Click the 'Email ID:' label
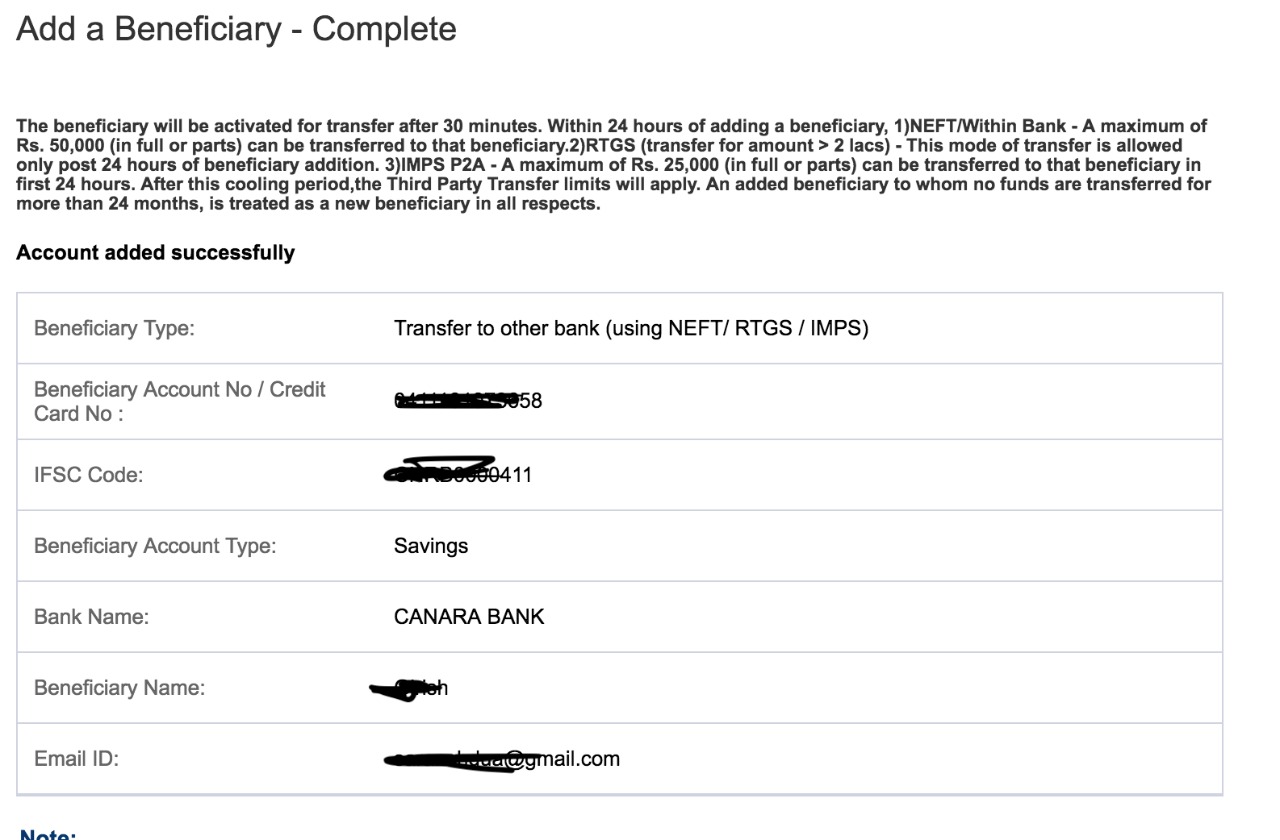The image size is (1280, 840). pyautogui.click(x=76, y=759)
